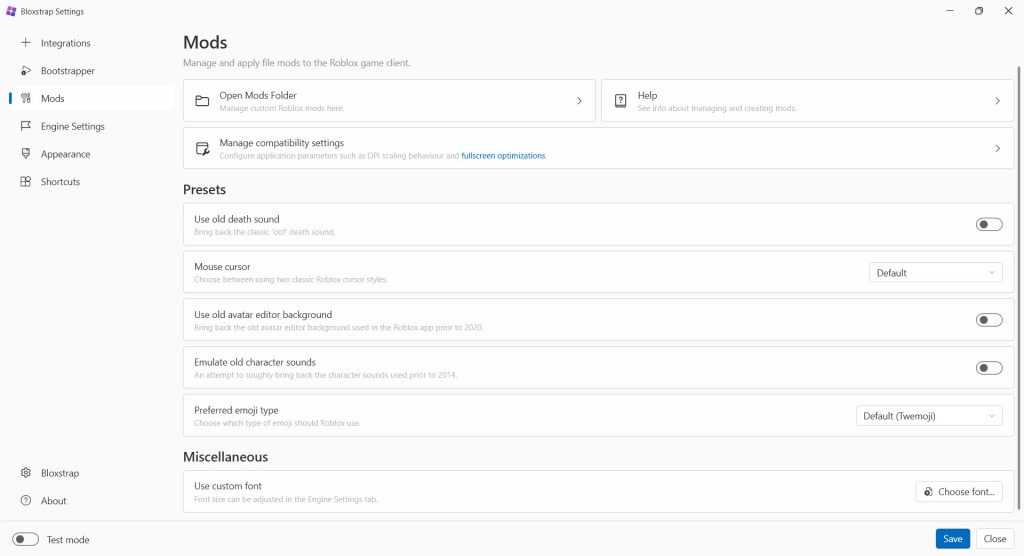
Task: Maximize the Bloxstrap Settings window
Action: point(978,11)
